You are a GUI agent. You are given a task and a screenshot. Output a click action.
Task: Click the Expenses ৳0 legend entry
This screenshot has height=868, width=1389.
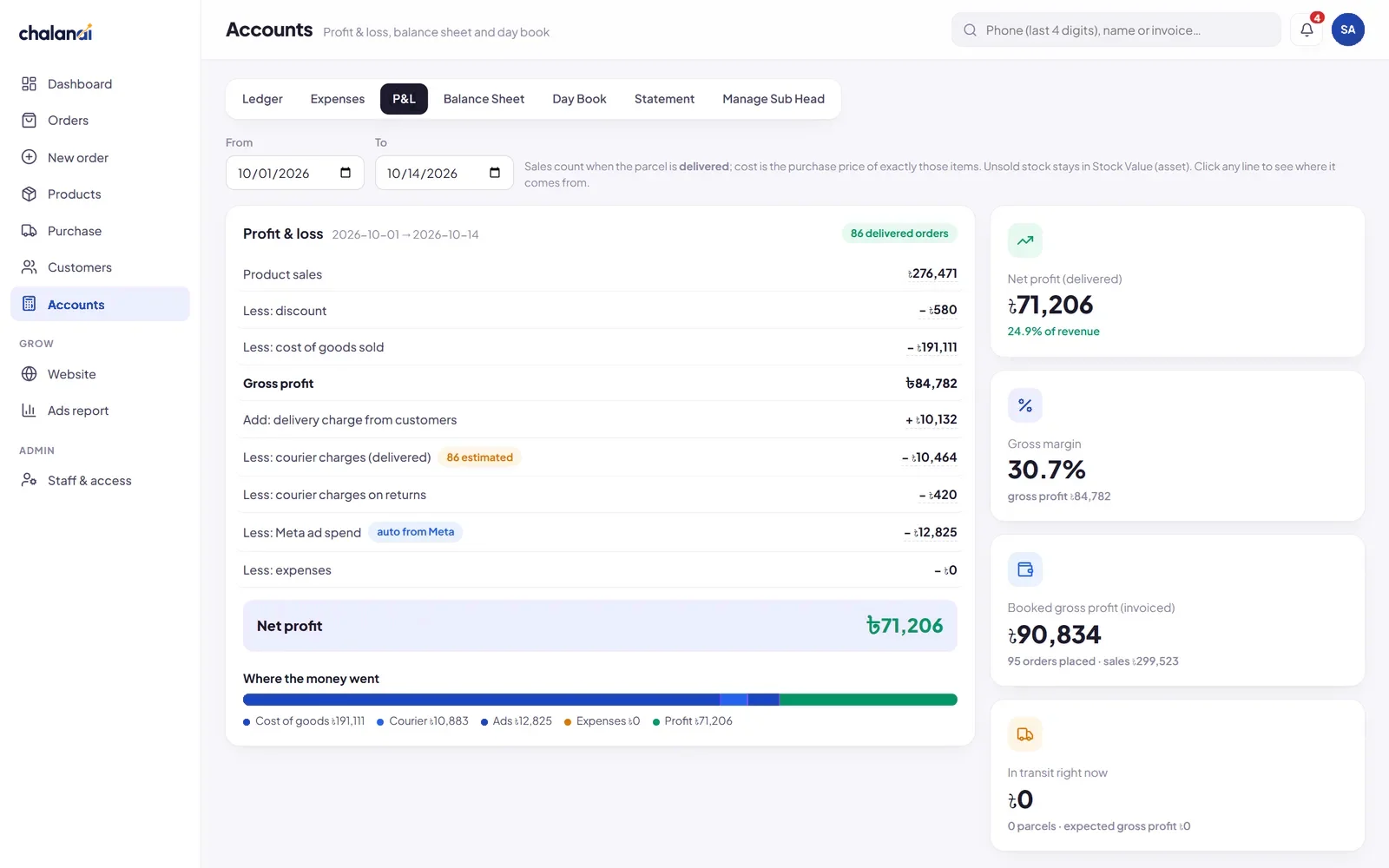[602, 721]
